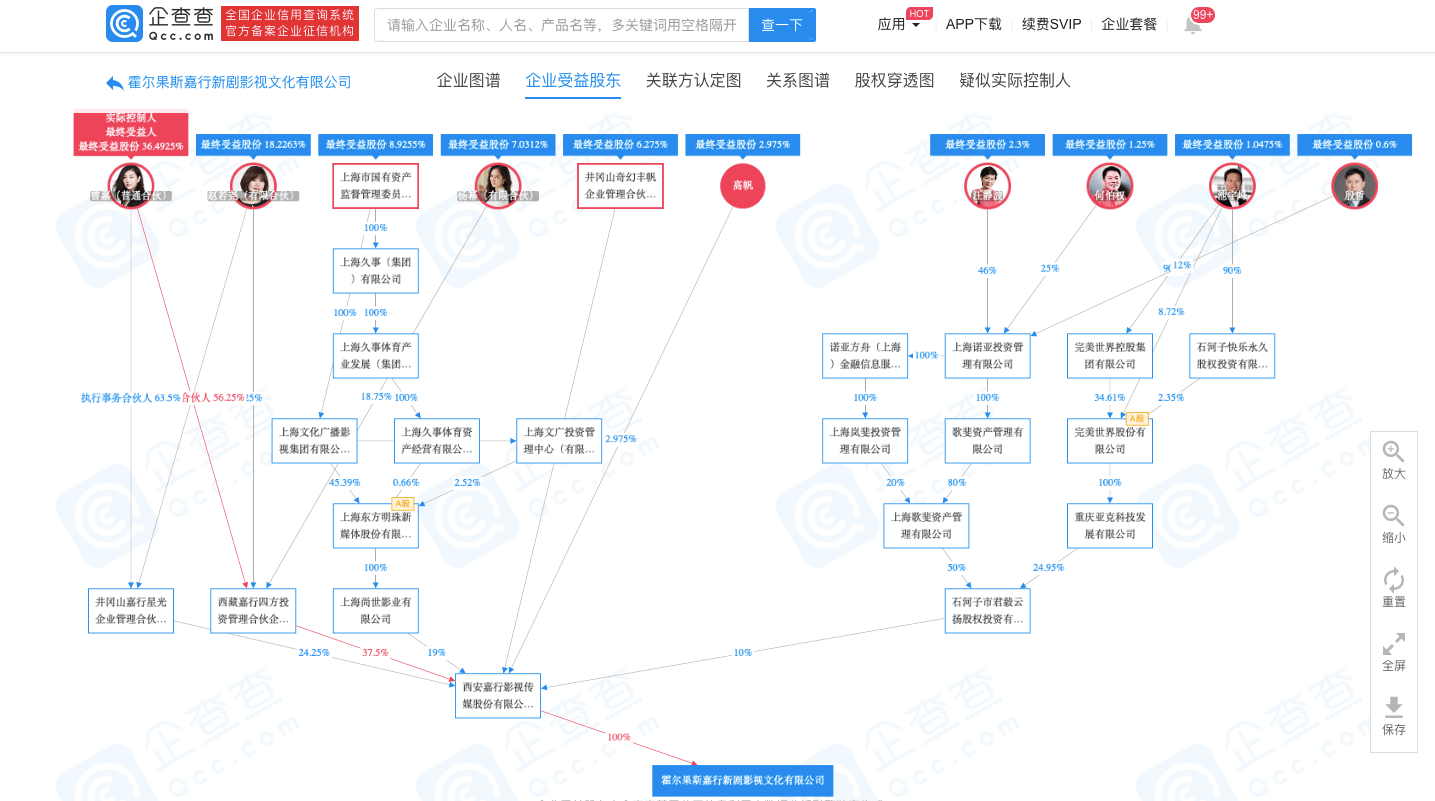Viewport: 1435px width, 801px height.
Task: Click the 上海岚斐投资管理有限公司 node
Action: coord(865,441)
